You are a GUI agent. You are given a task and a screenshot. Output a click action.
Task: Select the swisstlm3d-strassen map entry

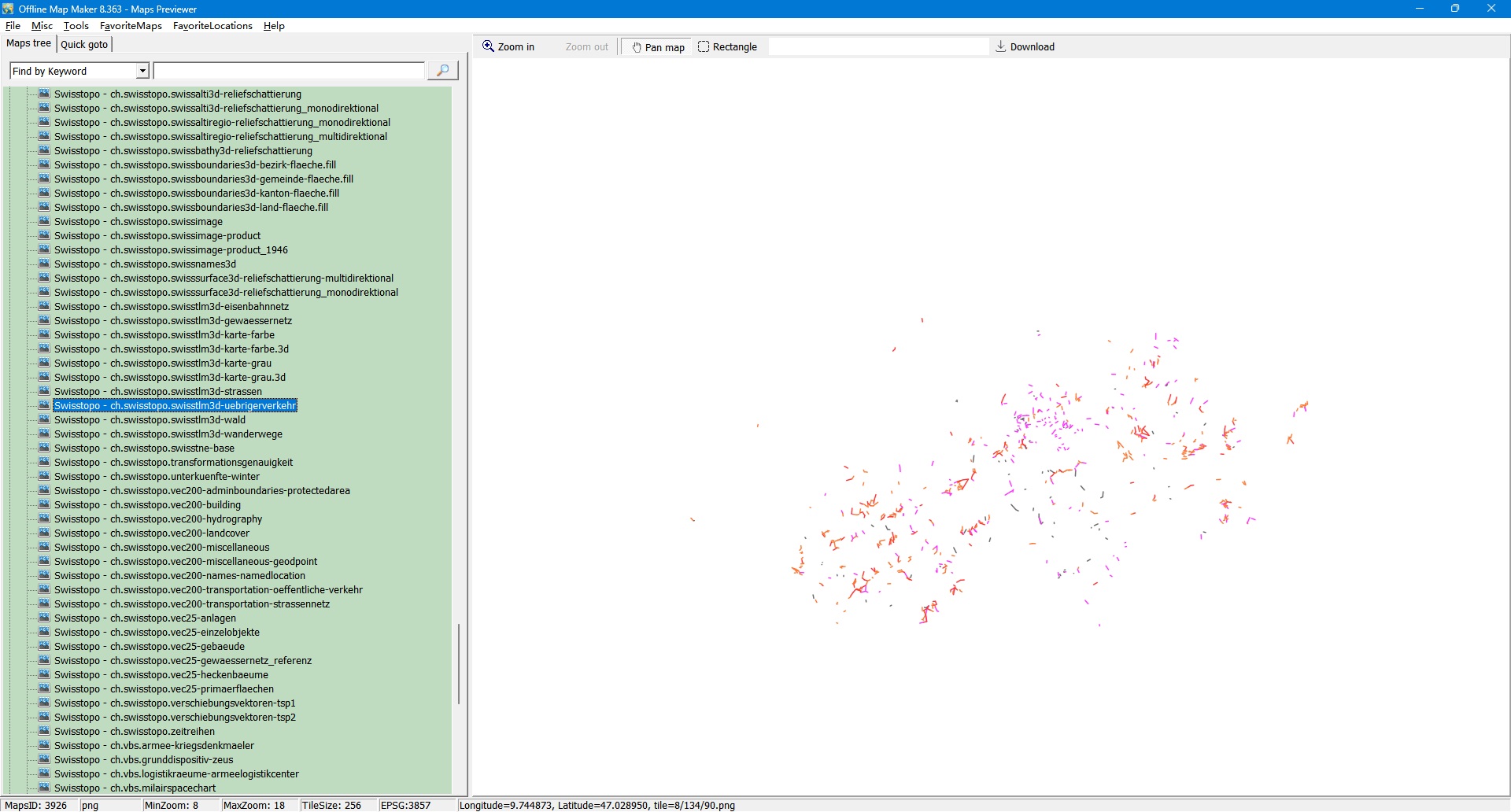157,392
